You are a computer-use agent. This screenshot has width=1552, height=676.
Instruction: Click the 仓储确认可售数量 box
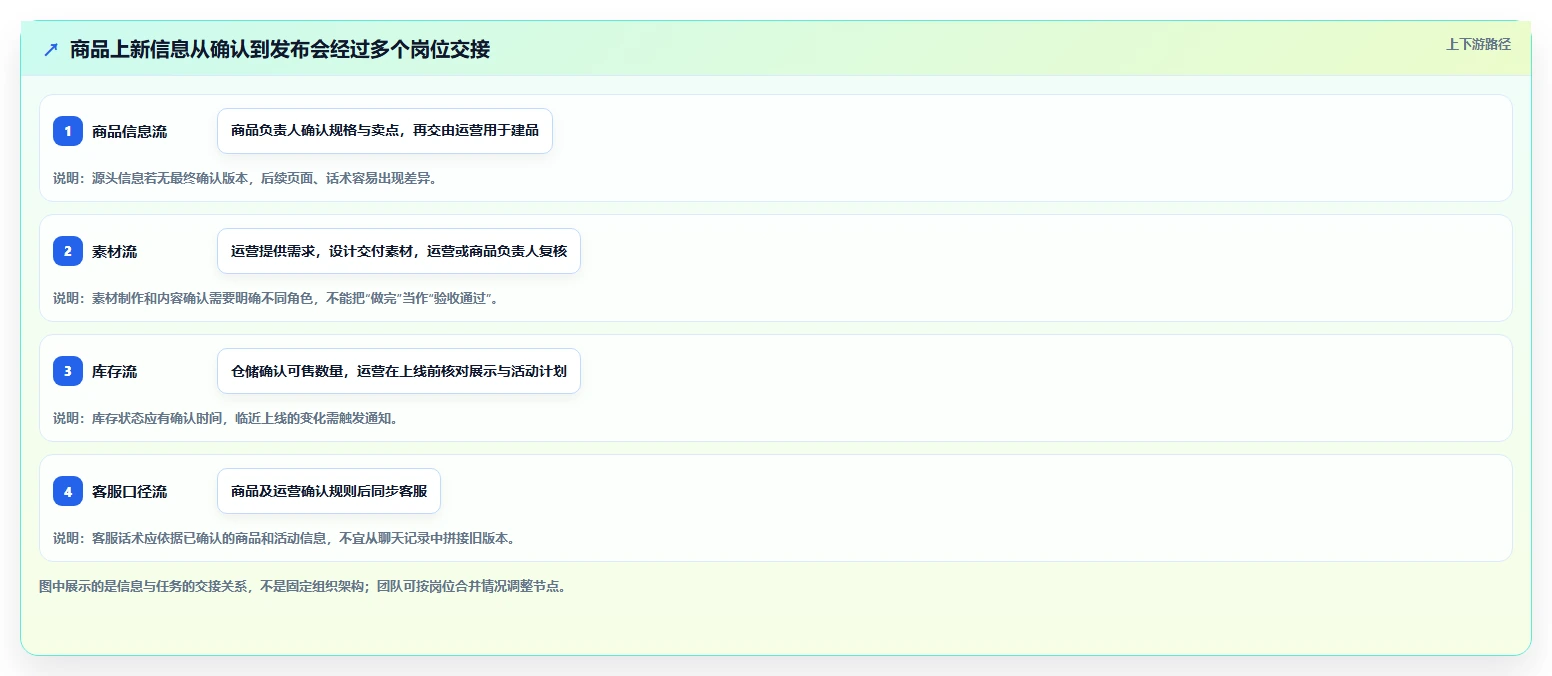pos(399,371)
